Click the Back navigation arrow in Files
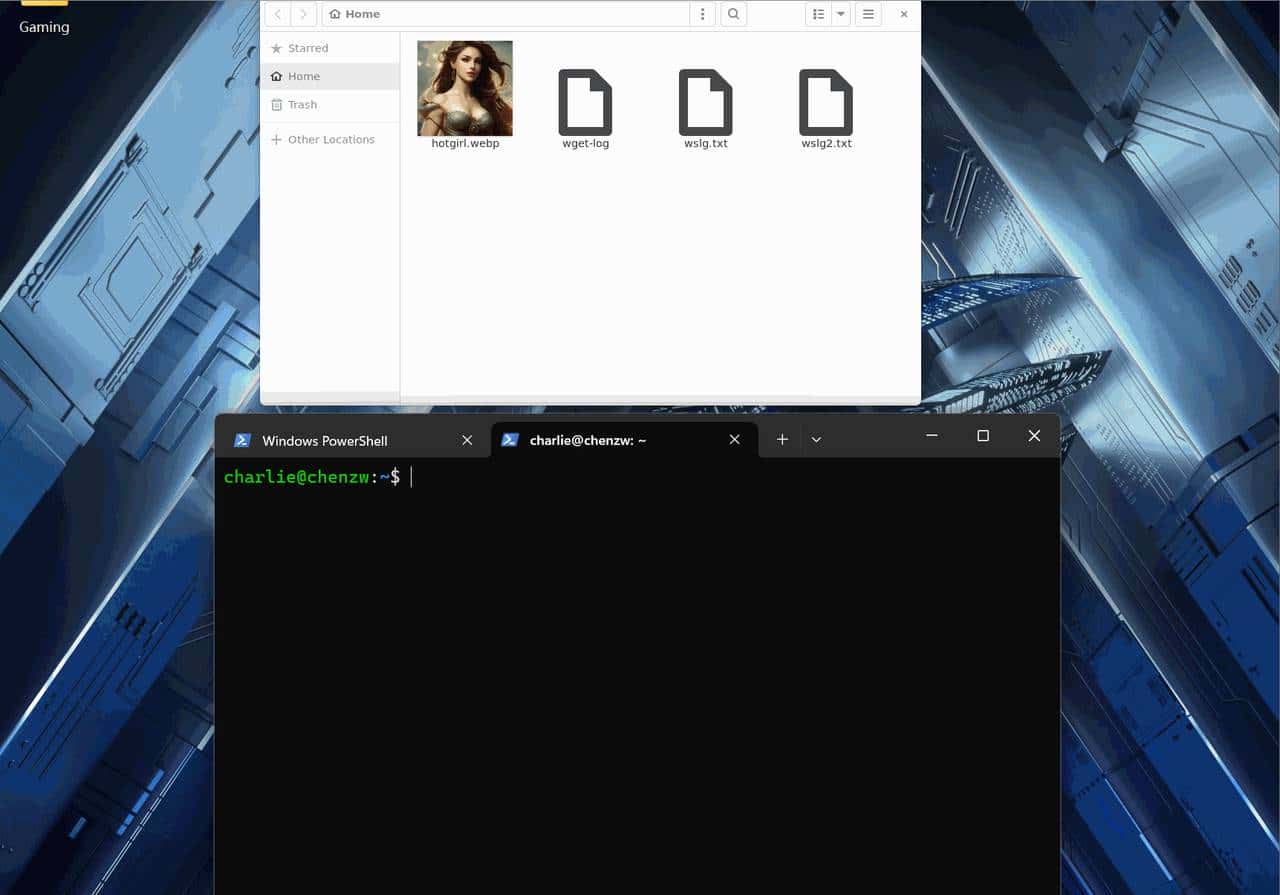 tap(277, 14)
